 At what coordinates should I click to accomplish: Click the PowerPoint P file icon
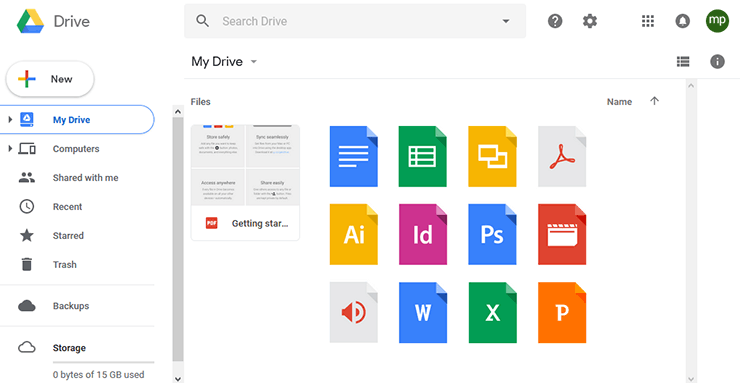click(562, 312)
